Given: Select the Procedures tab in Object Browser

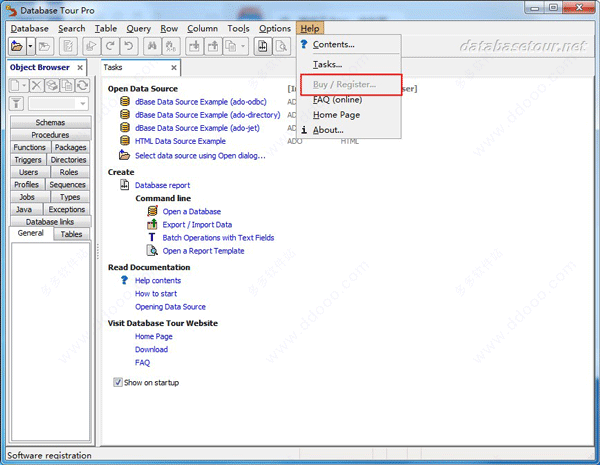Looking at the screenshot, I should click(x=51, y=135).
